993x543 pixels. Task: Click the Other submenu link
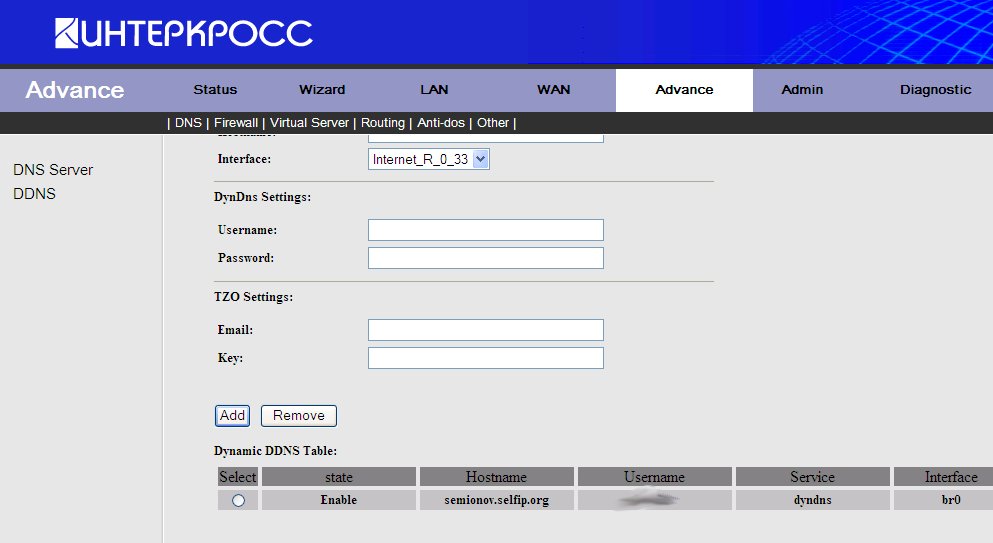[493, 123]
